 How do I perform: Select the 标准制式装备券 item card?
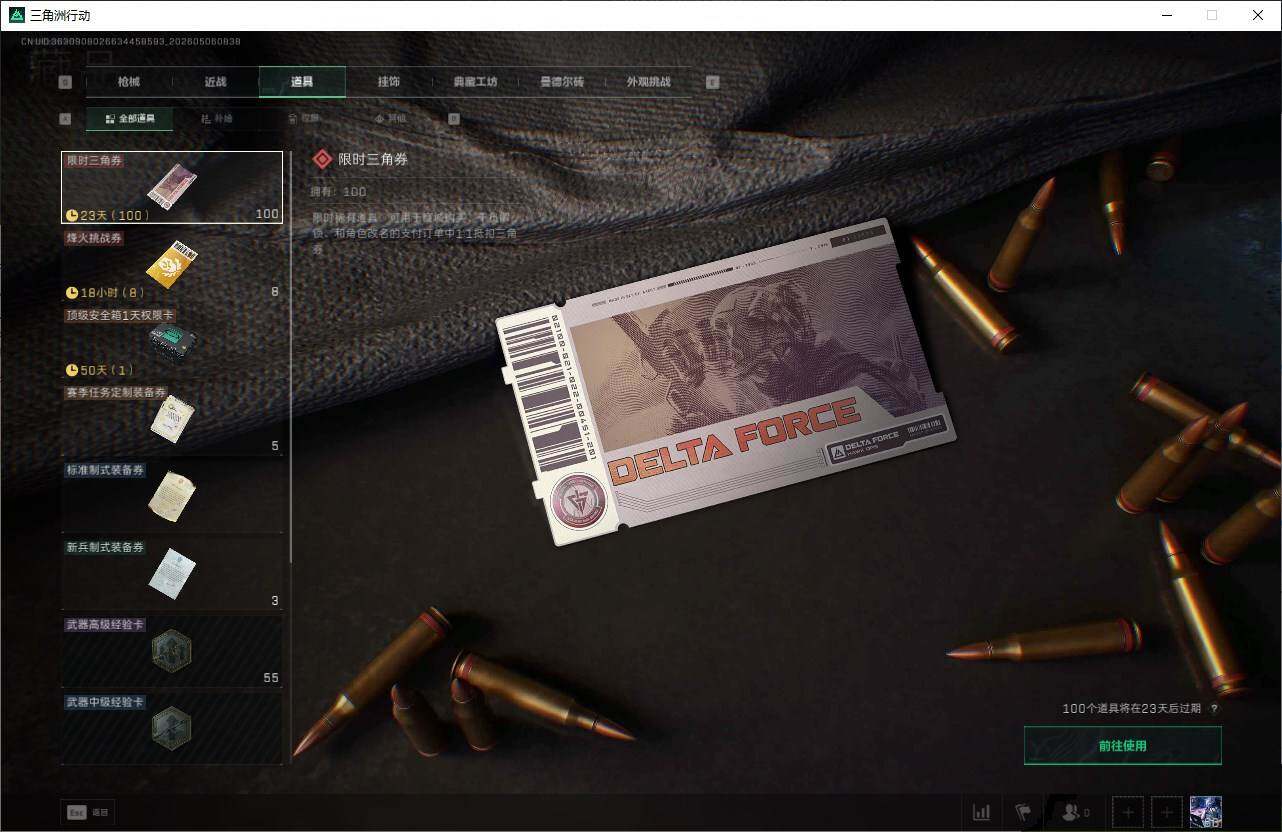[x=172, y=497]
